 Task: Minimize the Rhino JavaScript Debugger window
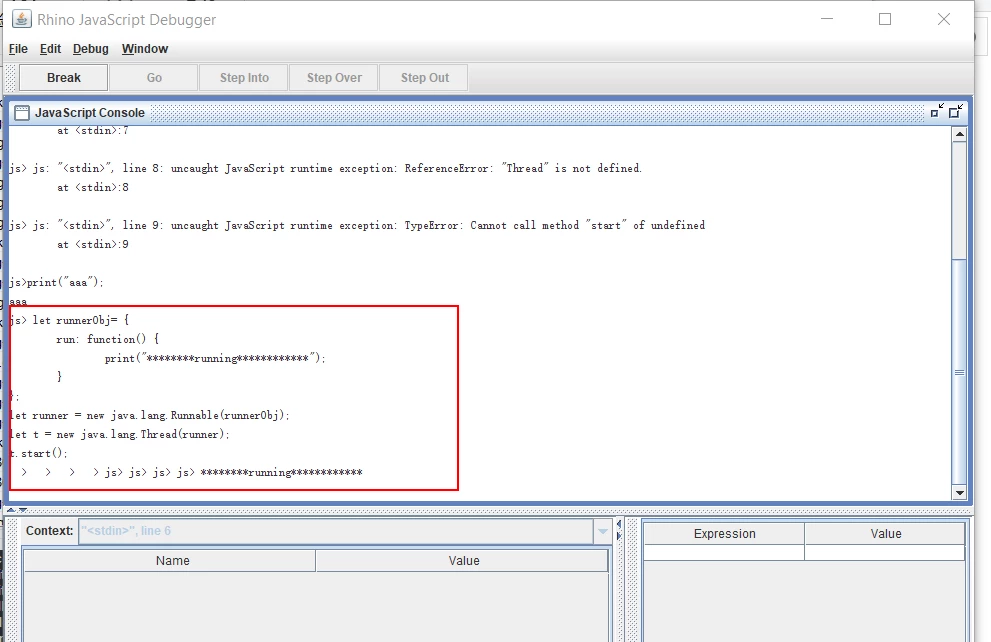pyautogui.click(x=827, y=19)
